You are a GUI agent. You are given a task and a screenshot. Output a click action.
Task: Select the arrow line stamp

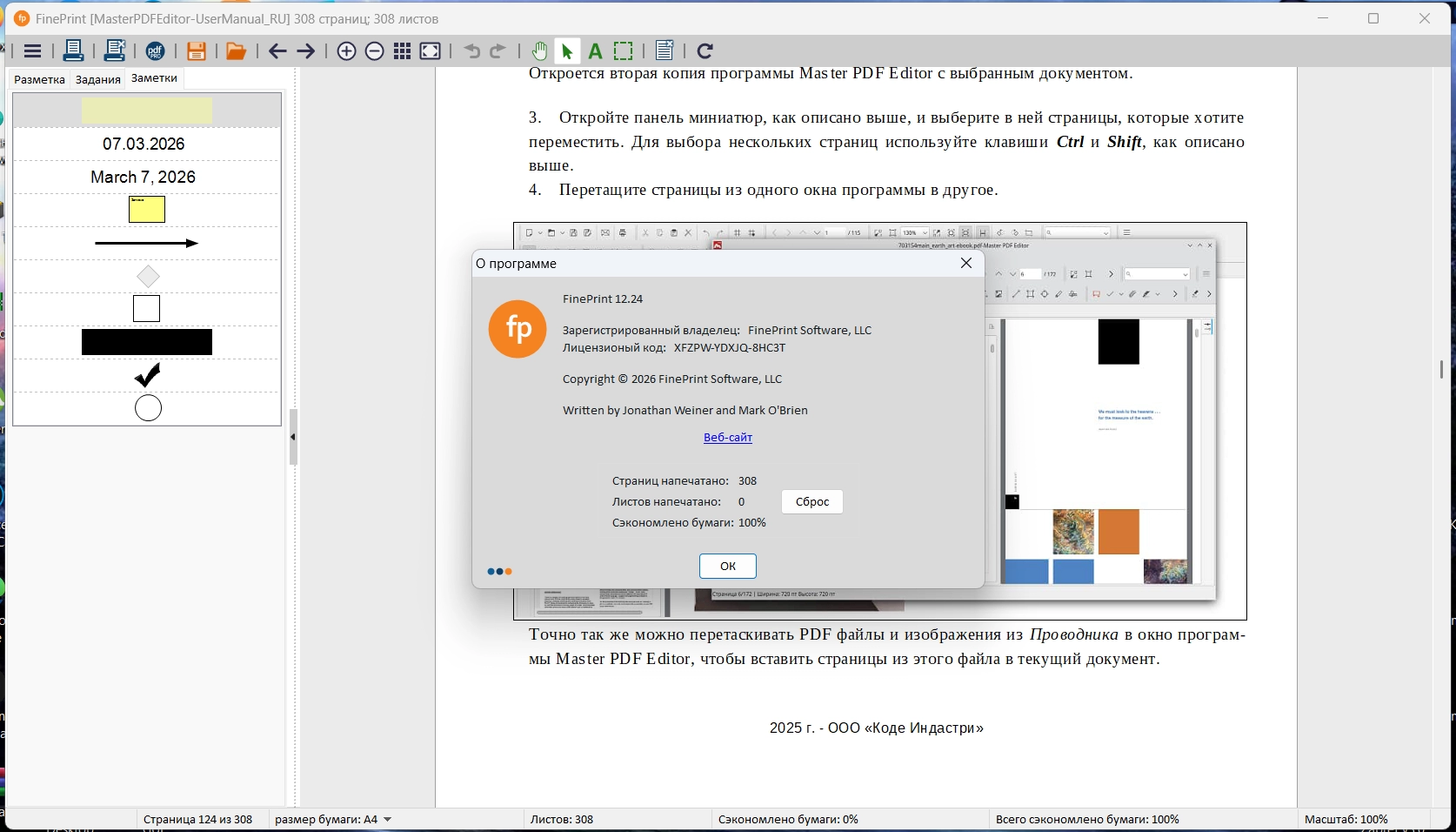click(x=147, y=243)
